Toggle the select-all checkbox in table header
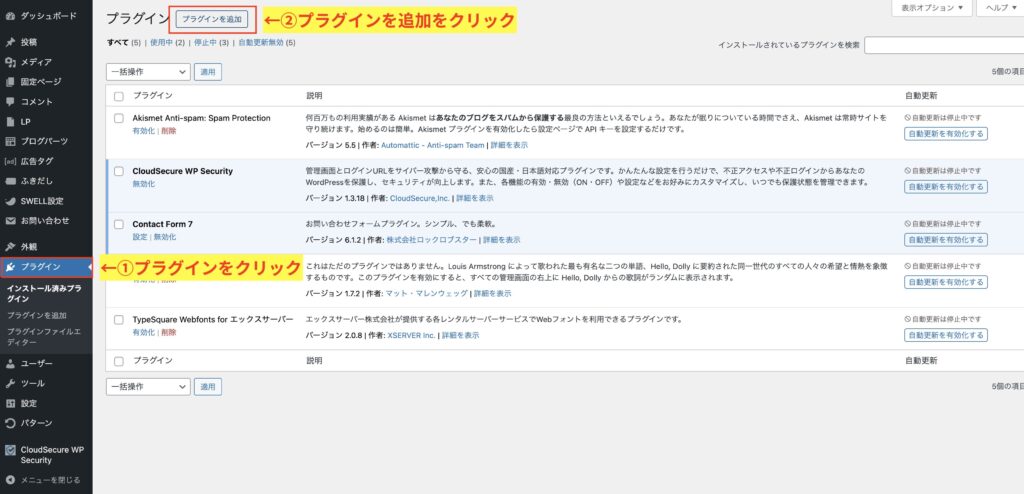This screenshot has width=1024, height=494. [x=119, y=96]
